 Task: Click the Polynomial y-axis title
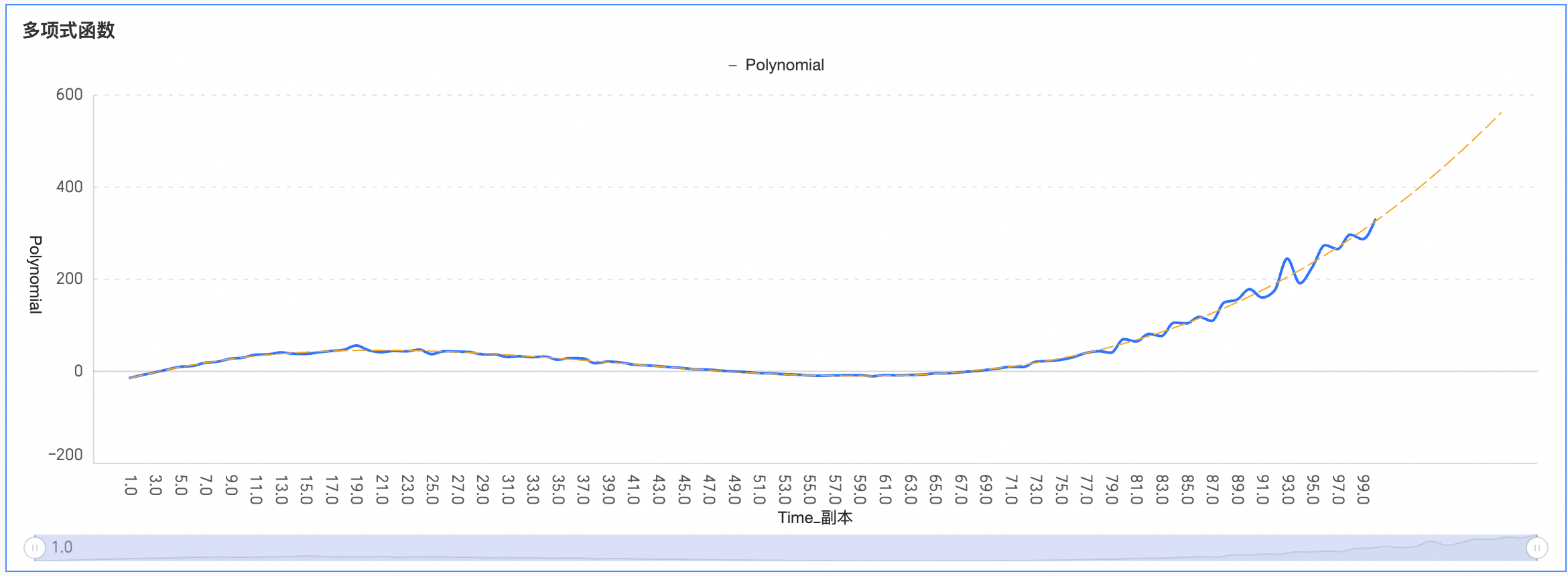tap(36, 275)
